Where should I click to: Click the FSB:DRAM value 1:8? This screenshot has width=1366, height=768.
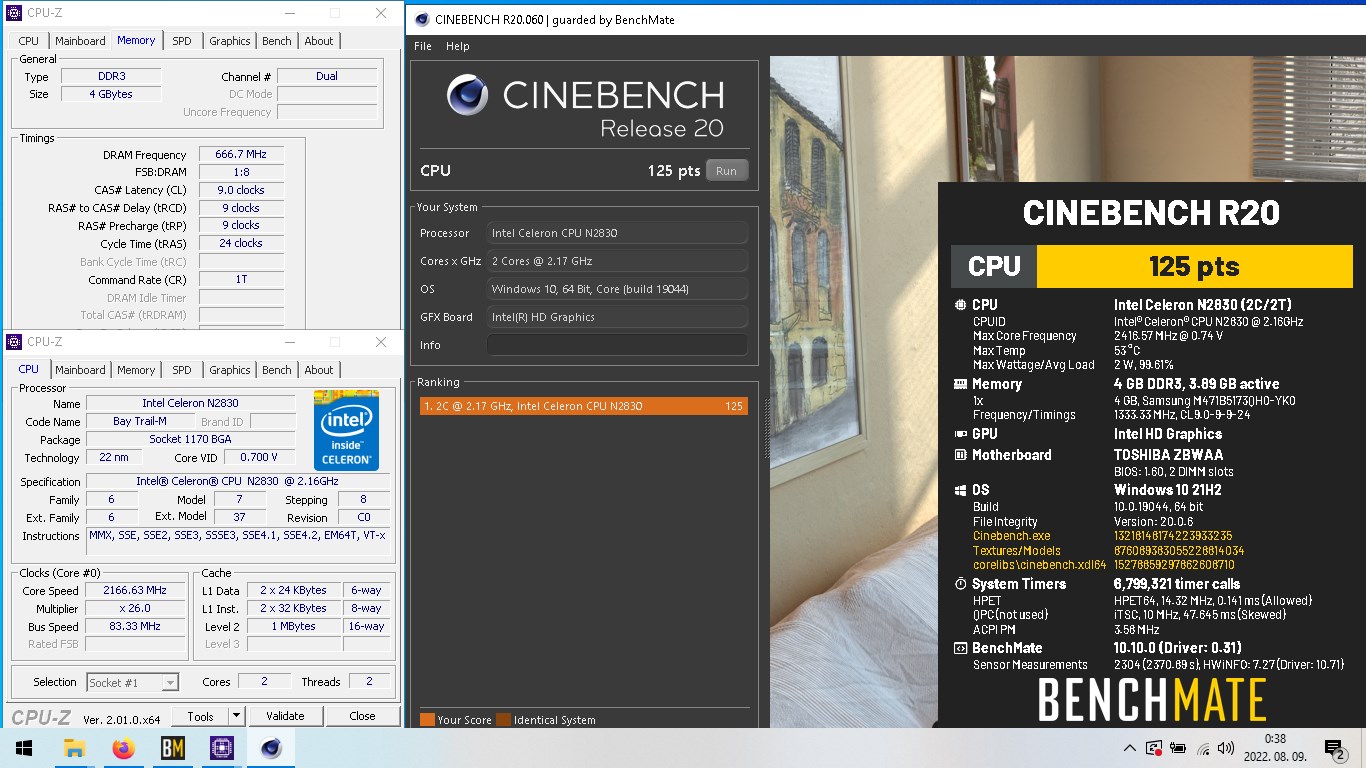tap(241, 172)
